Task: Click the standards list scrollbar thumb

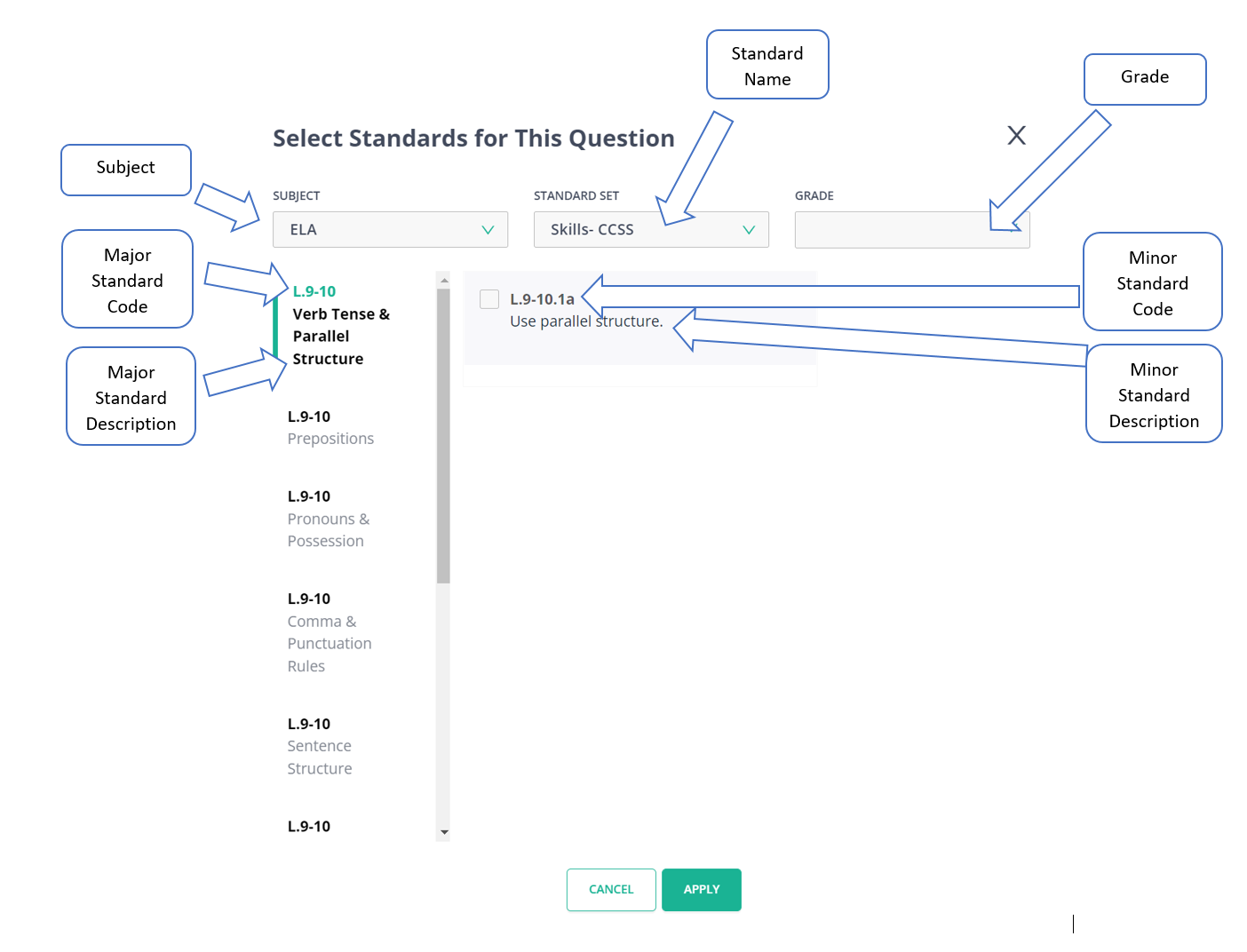Action: pos(443,435)
